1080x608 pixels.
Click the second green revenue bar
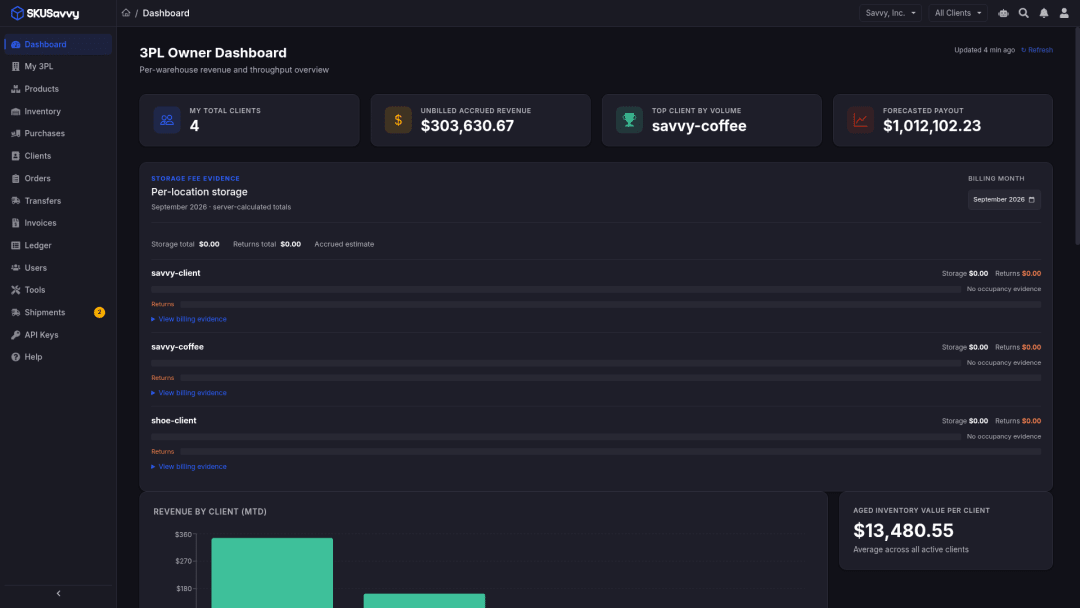tap(424, 600)
